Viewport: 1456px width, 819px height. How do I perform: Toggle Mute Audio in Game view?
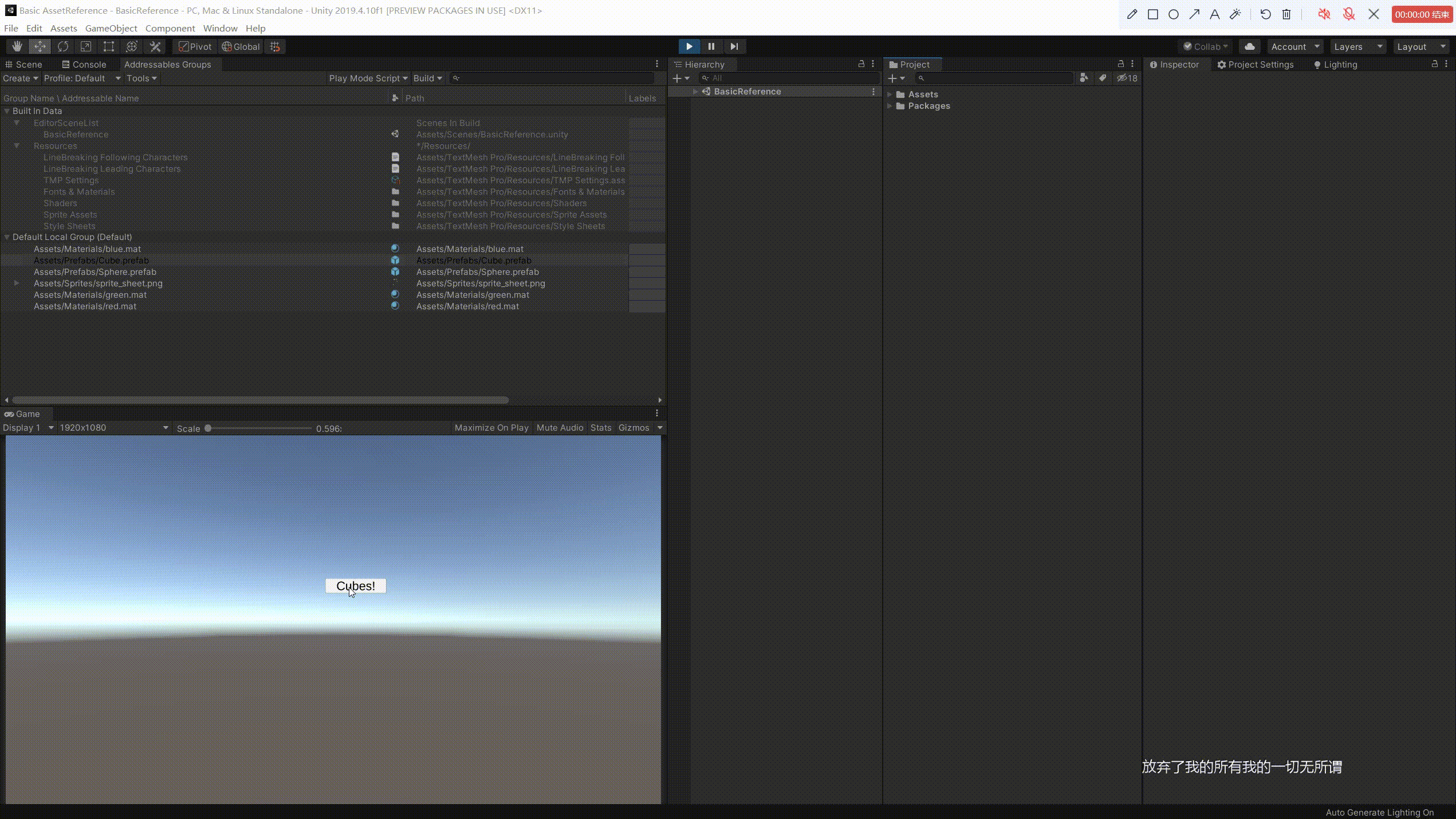tap(560, 428)
